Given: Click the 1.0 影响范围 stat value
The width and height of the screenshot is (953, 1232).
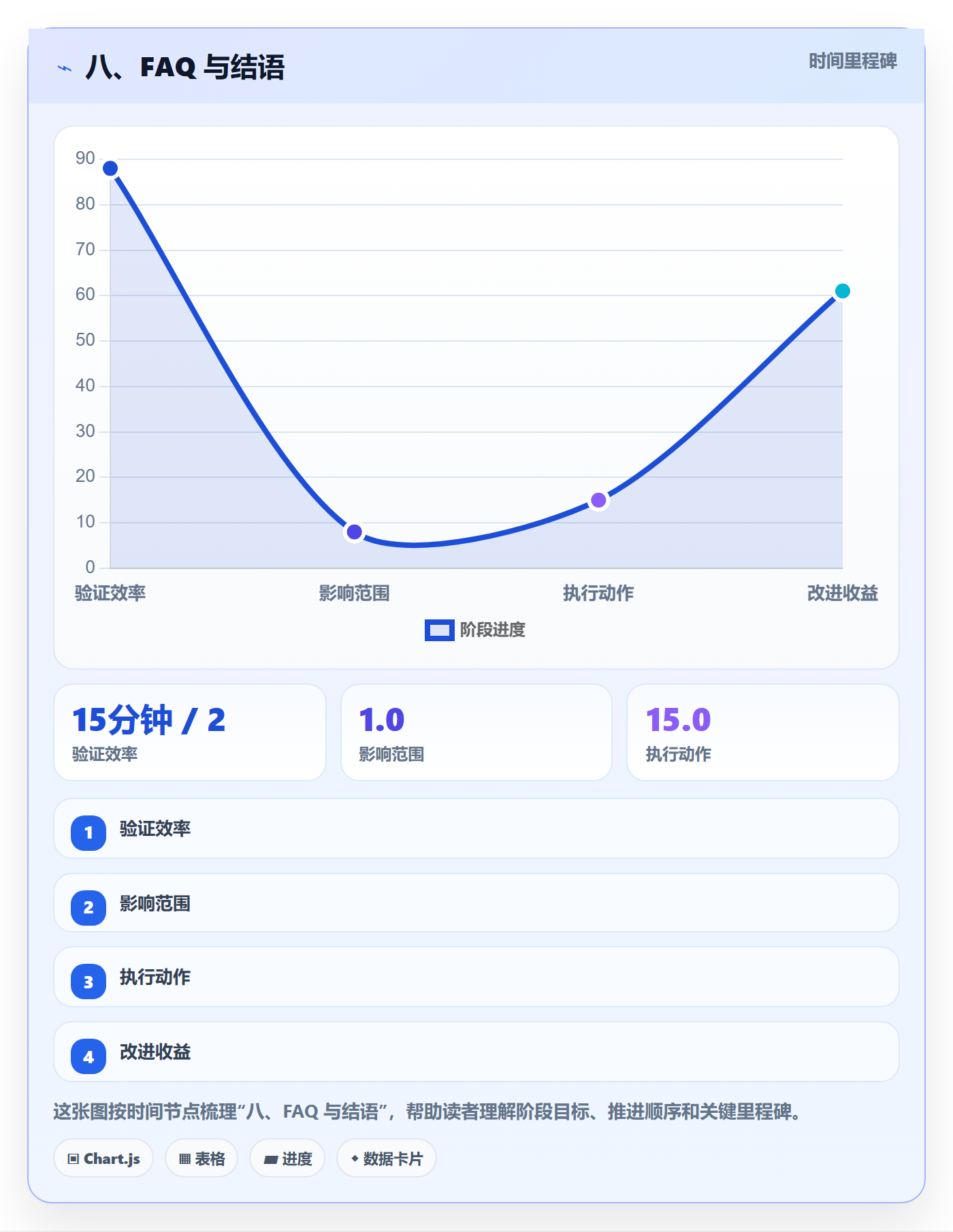Looking at the screenshot, I should coord(382,720).
